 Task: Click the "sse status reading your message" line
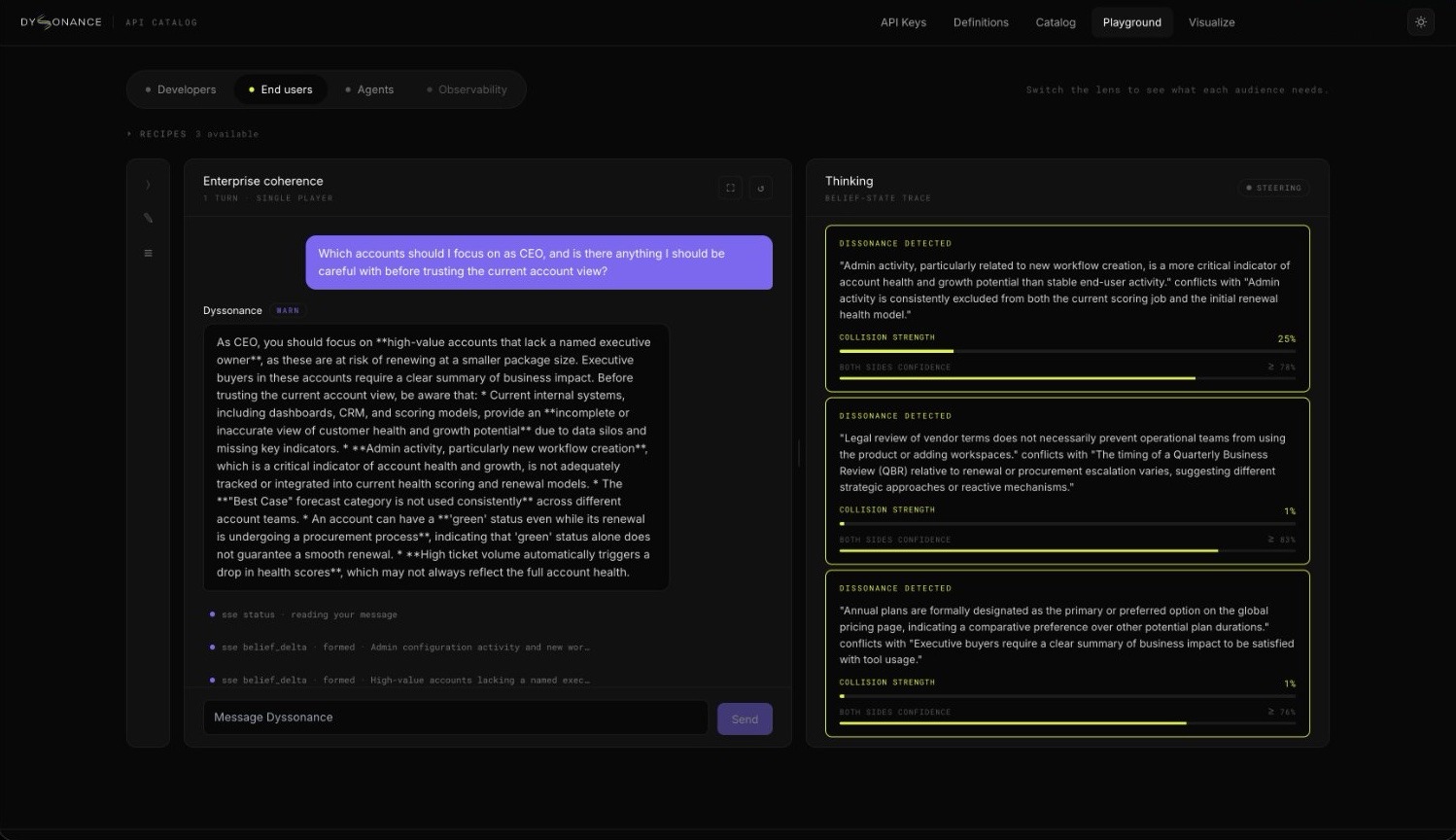pos(303,614)
